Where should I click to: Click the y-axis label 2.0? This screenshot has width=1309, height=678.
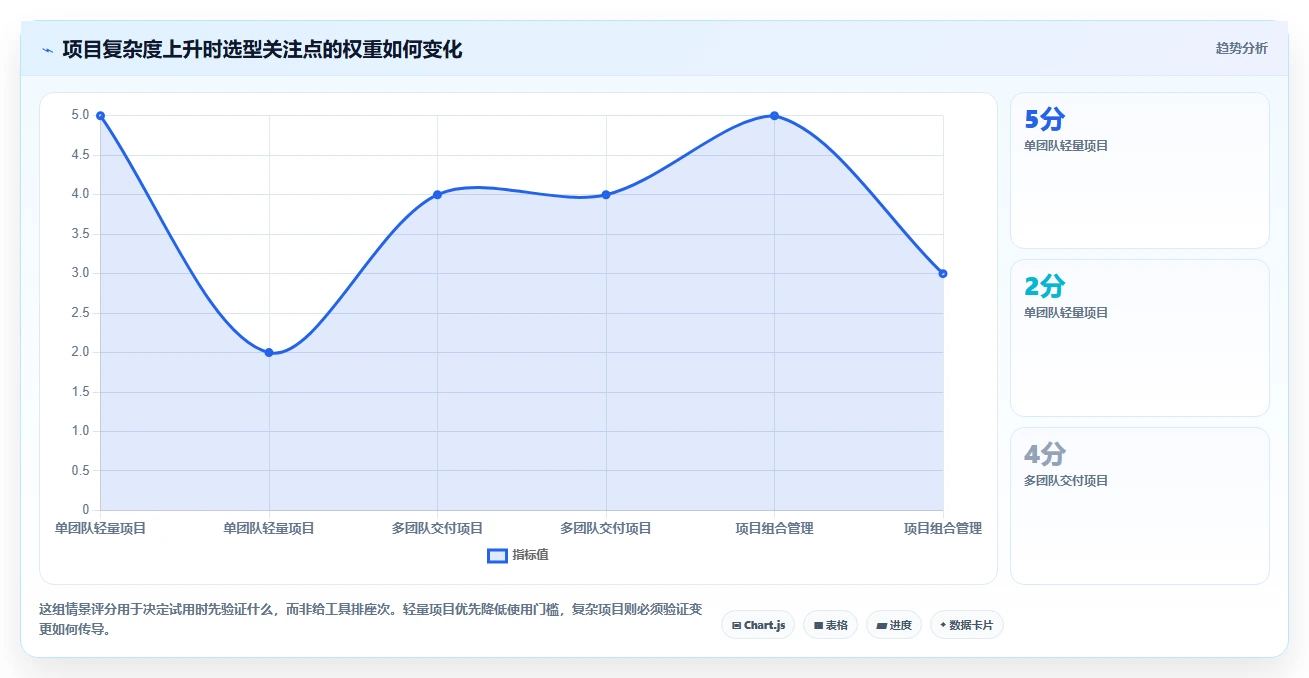[80, 352]
